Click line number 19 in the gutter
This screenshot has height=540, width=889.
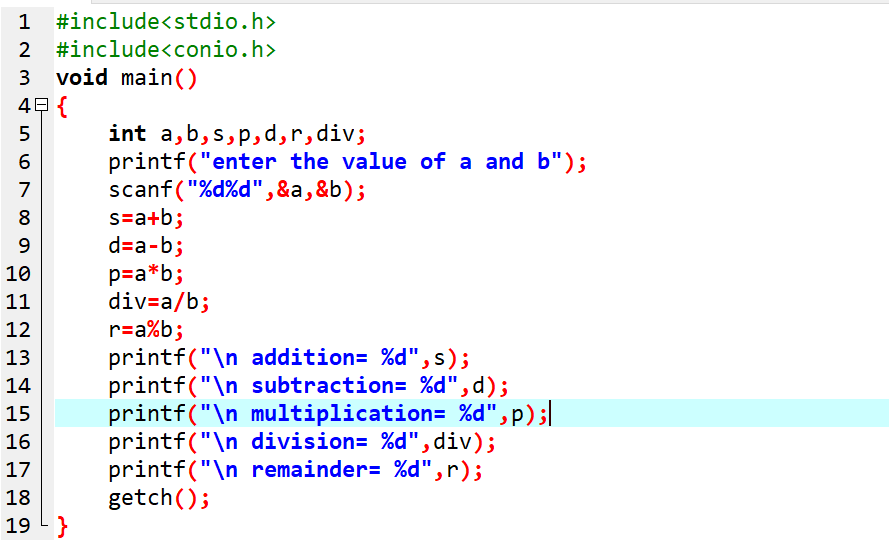pos(18,526)
